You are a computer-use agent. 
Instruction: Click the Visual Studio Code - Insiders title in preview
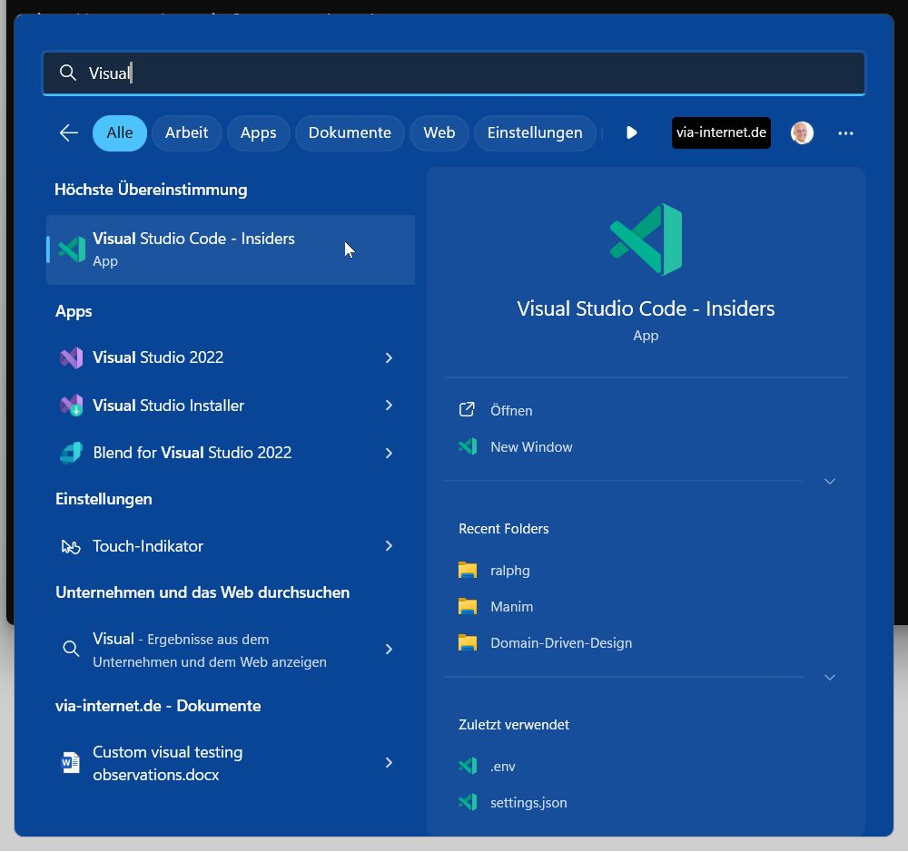coord(646,309)
